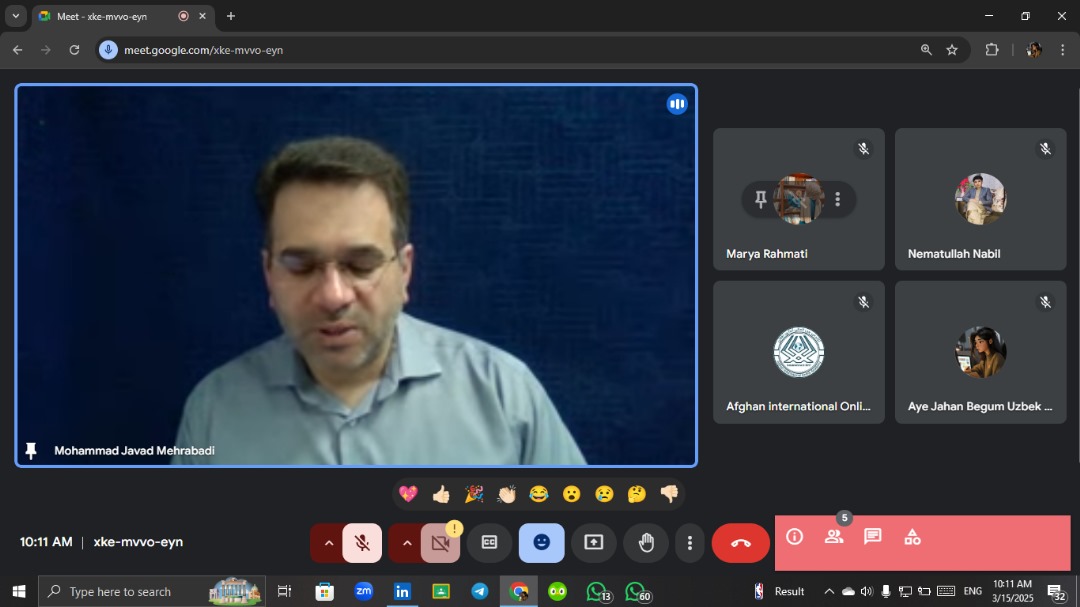This screenshot has height=607, width=1080.
Task: Open the three-dot more options menu
Action: (x=689, y=543)
